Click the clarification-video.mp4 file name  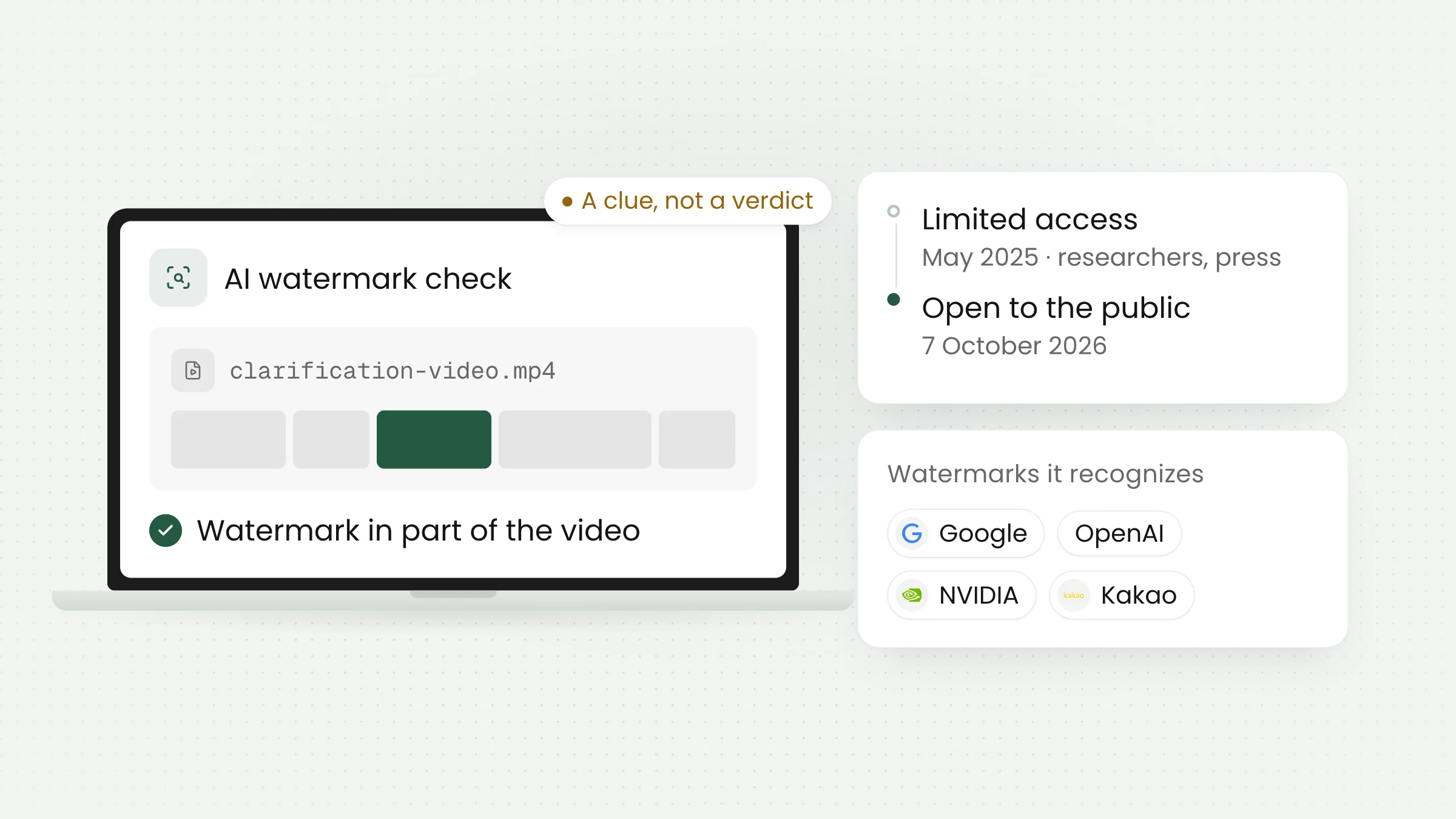(393, 371)
